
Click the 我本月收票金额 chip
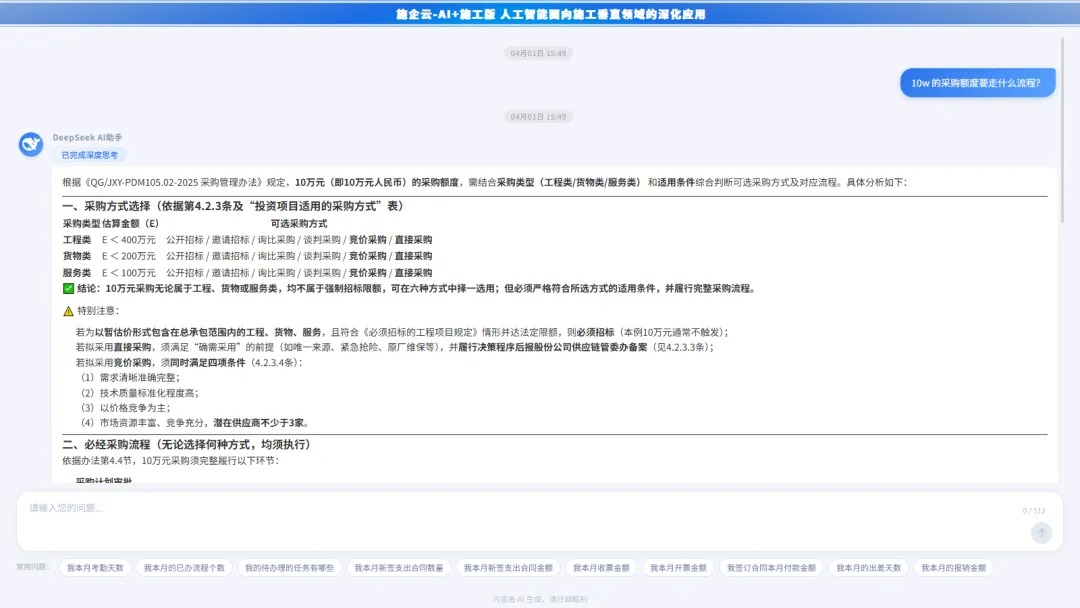coord(602,566)
